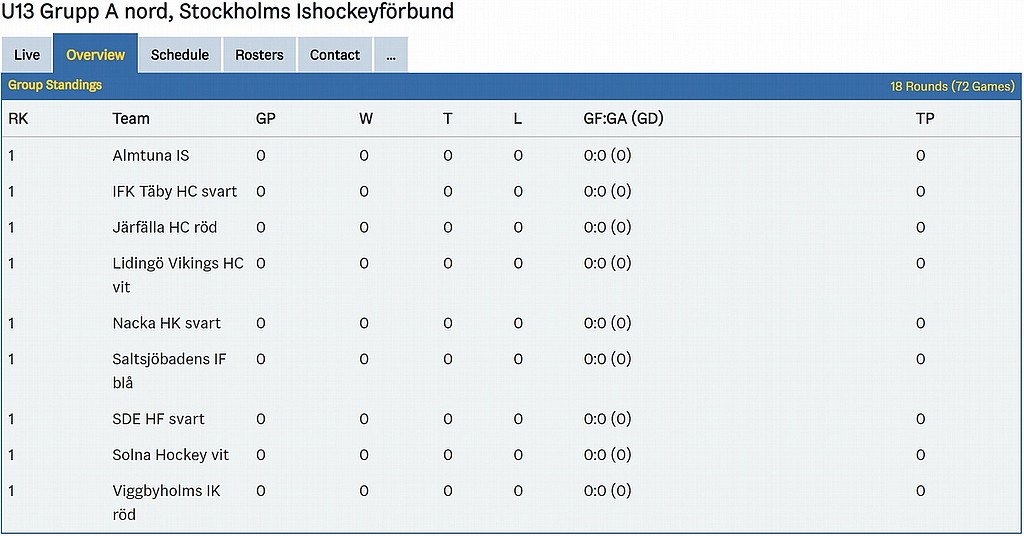Click Nacka HK svart team

tap(167, 324)
